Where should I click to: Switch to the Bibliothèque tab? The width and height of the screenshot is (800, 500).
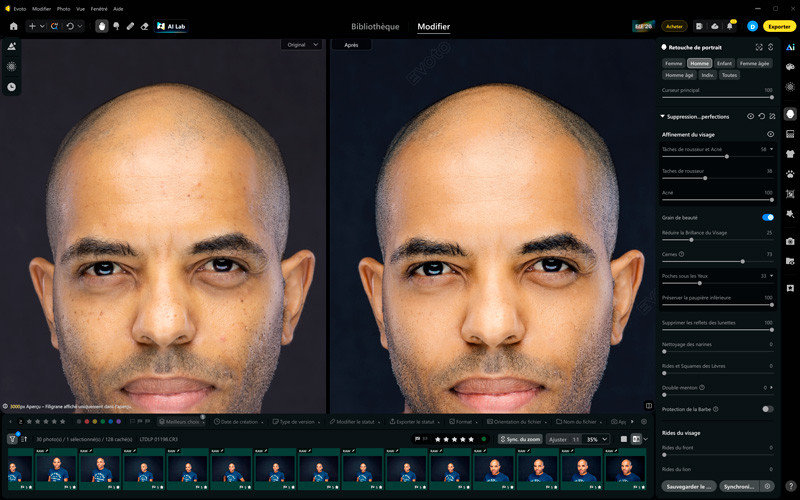[375, 27]
